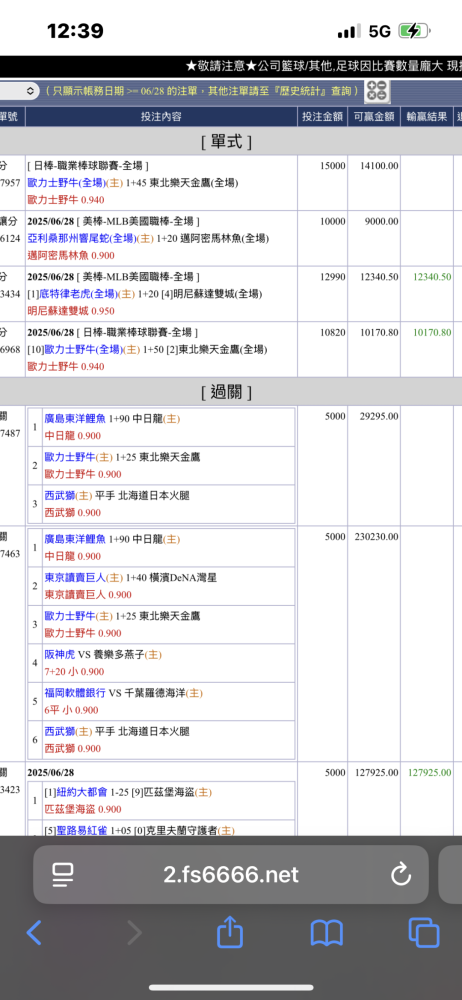462x1000 pixels.
Task: Open Safari share sheet
Action: pos(230,932)
